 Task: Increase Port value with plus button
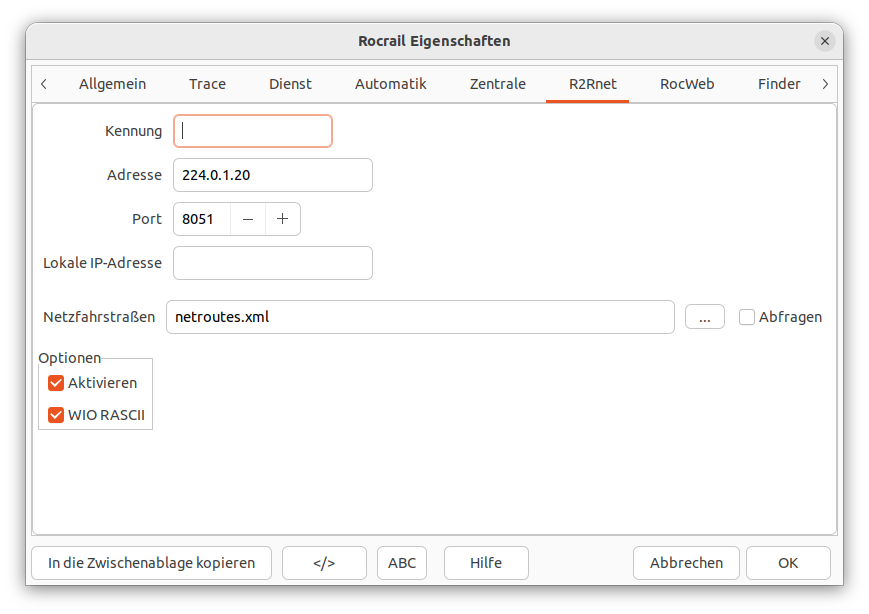[x=283, y=219]
